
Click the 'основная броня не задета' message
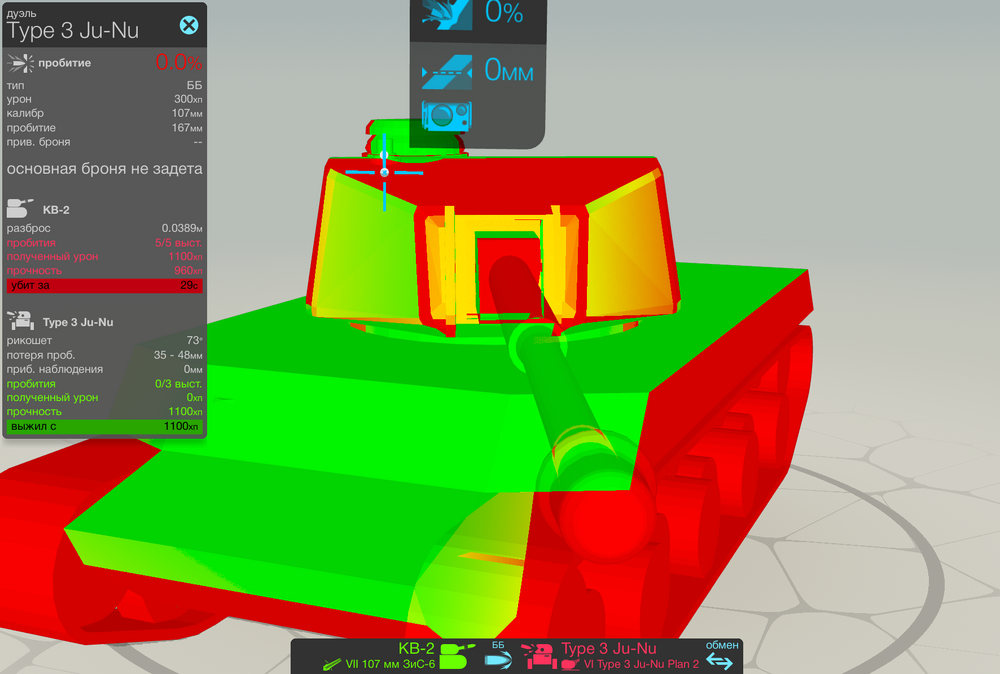105,169
